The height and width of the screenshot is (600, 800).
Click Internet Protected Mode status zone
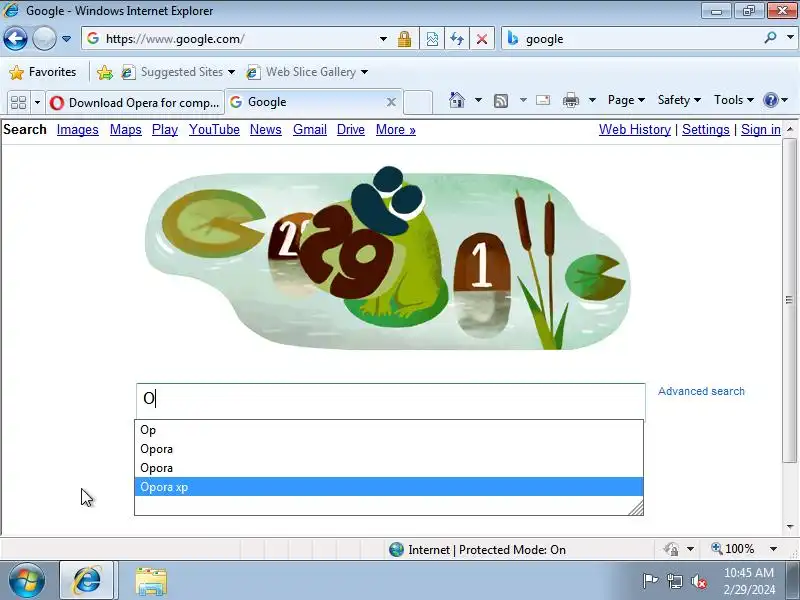(478, 549)
